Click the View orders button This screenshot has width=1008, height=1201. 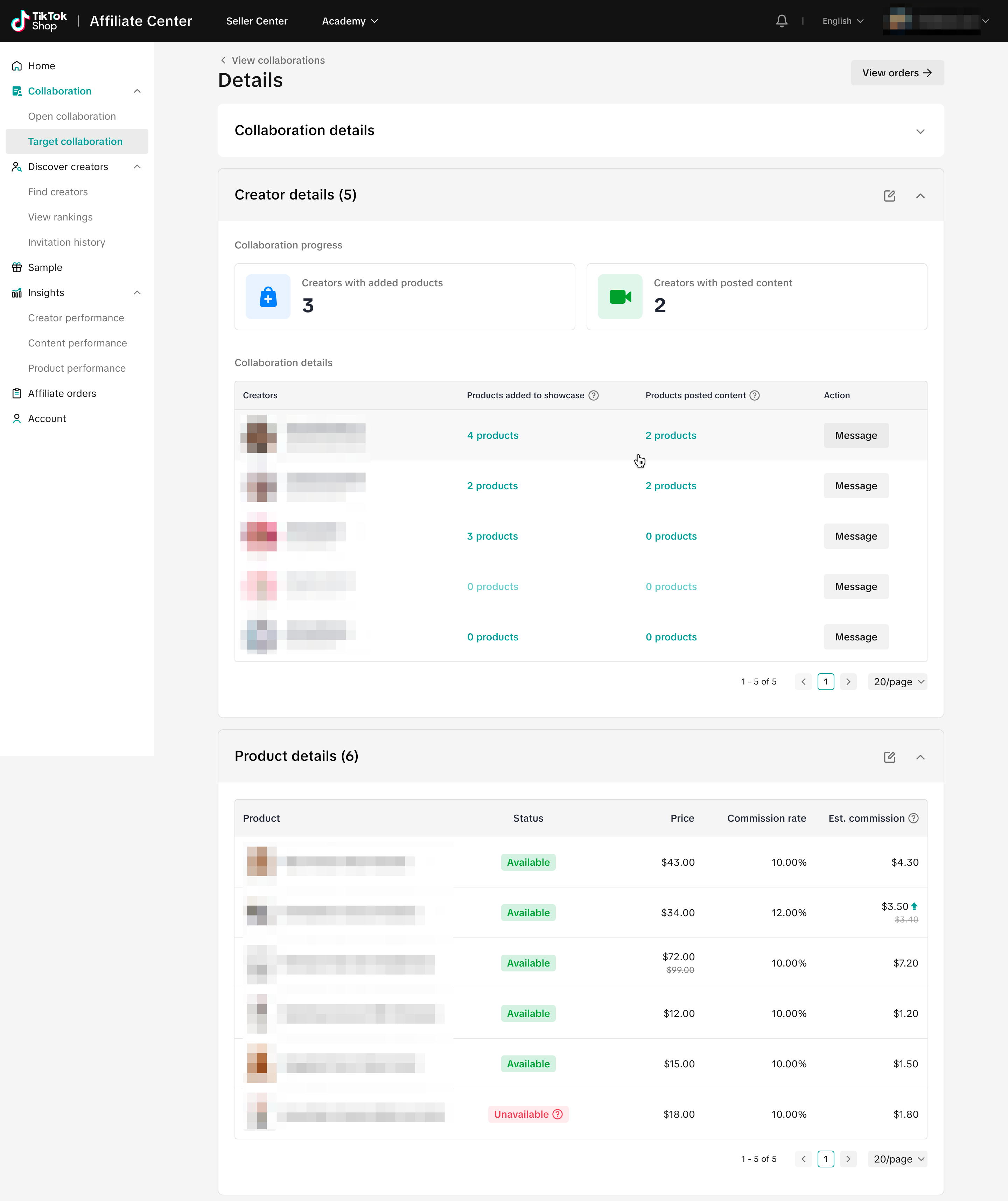pos(896,73)
